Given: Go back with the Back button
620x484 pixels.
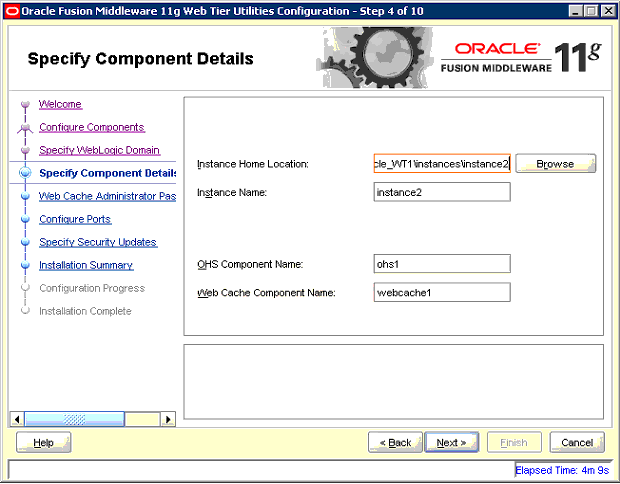Looking at the screenshot, I should point(395,442).
